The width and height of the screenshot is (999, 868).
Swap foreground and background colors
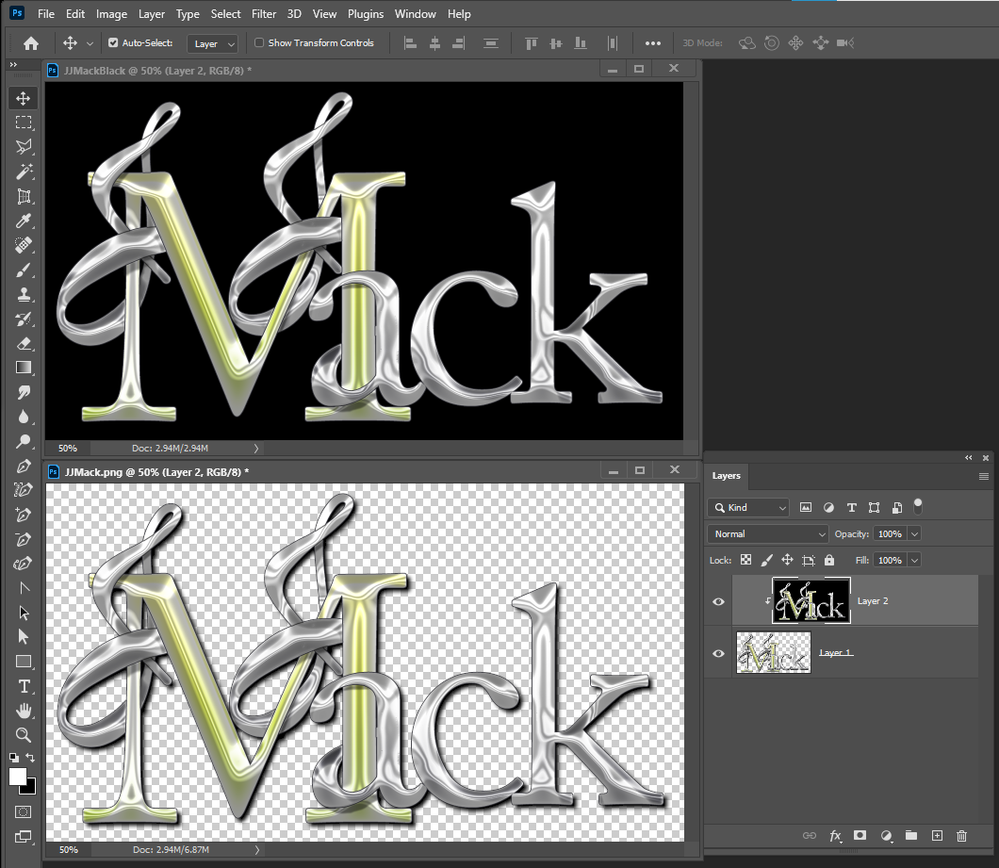[30, 758]
